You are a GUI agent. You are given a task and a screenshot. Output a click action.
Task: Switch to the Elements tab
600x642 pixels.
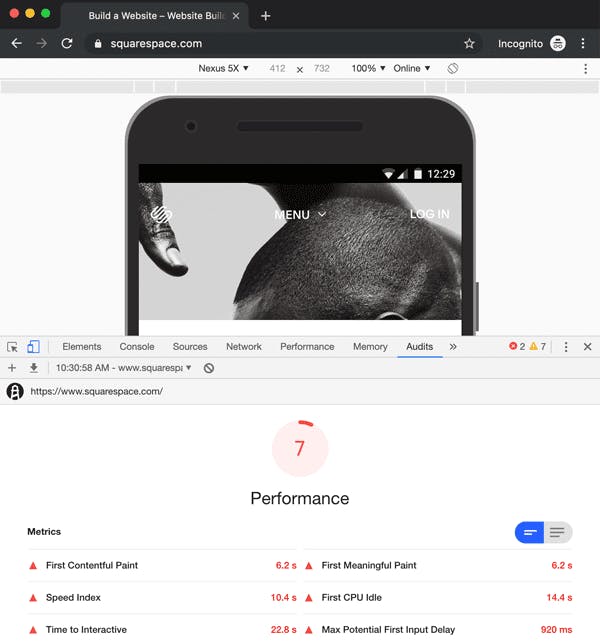(82, 347)
